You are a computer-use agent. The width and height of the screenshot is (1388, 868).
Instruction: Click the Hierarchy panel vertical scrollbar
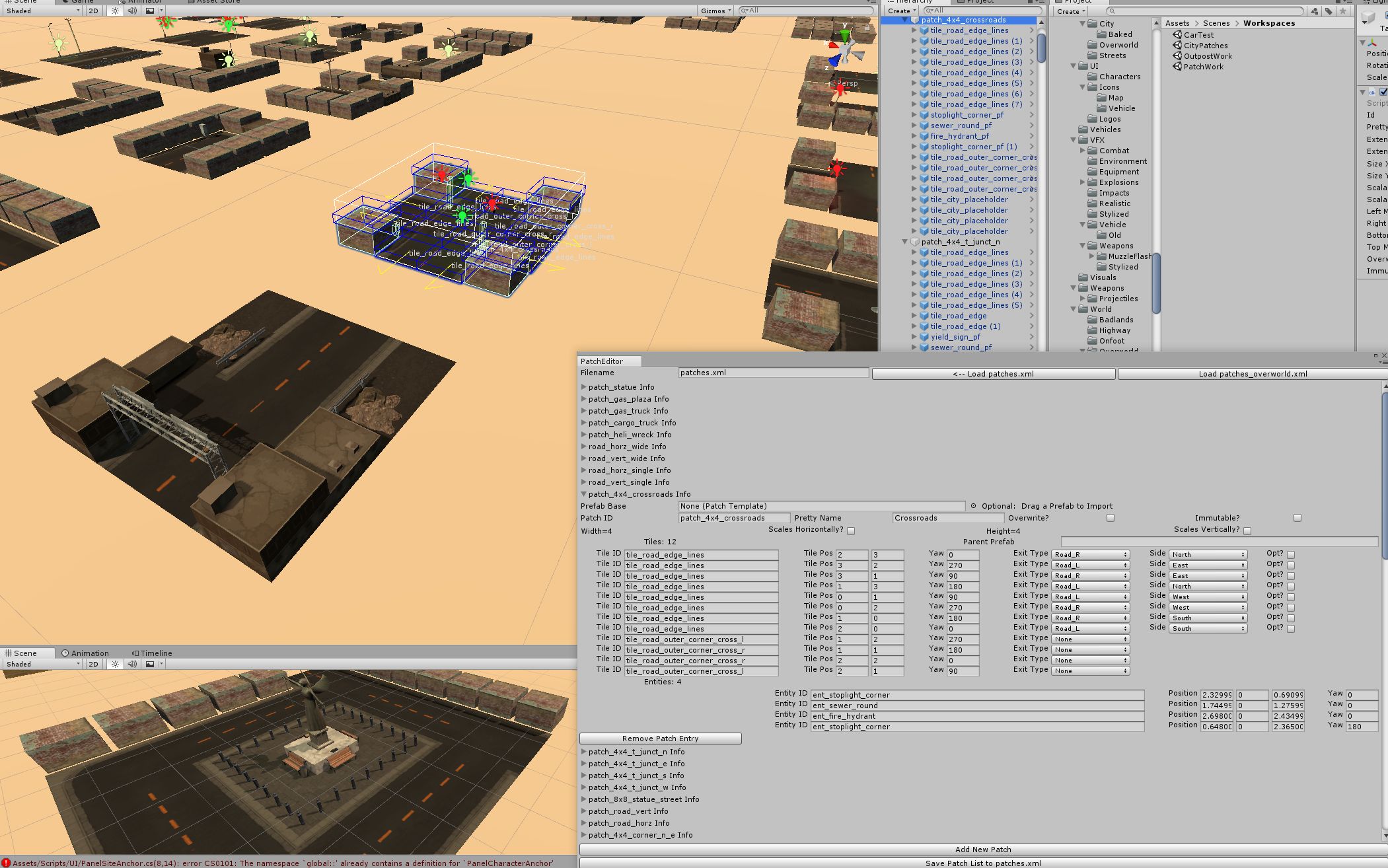tap(1042, 48)
